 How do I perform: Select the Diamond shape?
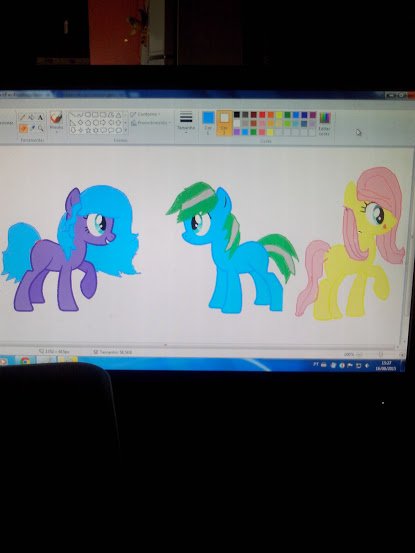80,122
